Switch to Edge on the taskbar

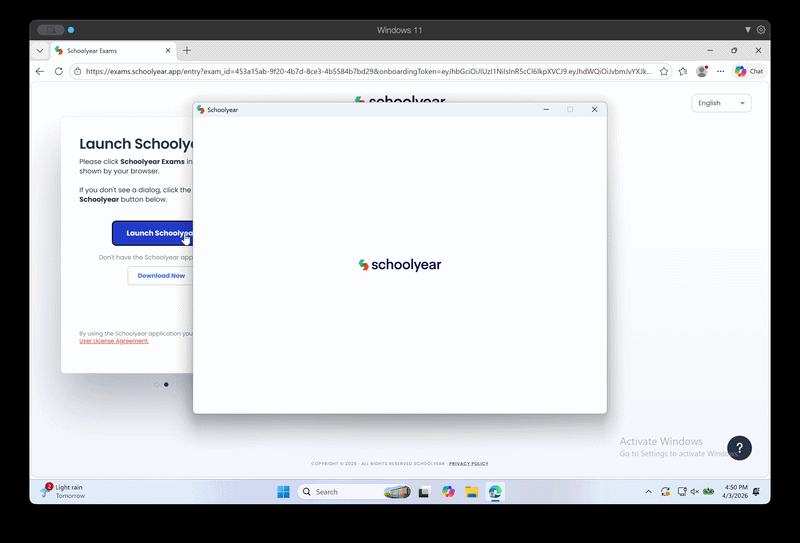click(495, 491)
